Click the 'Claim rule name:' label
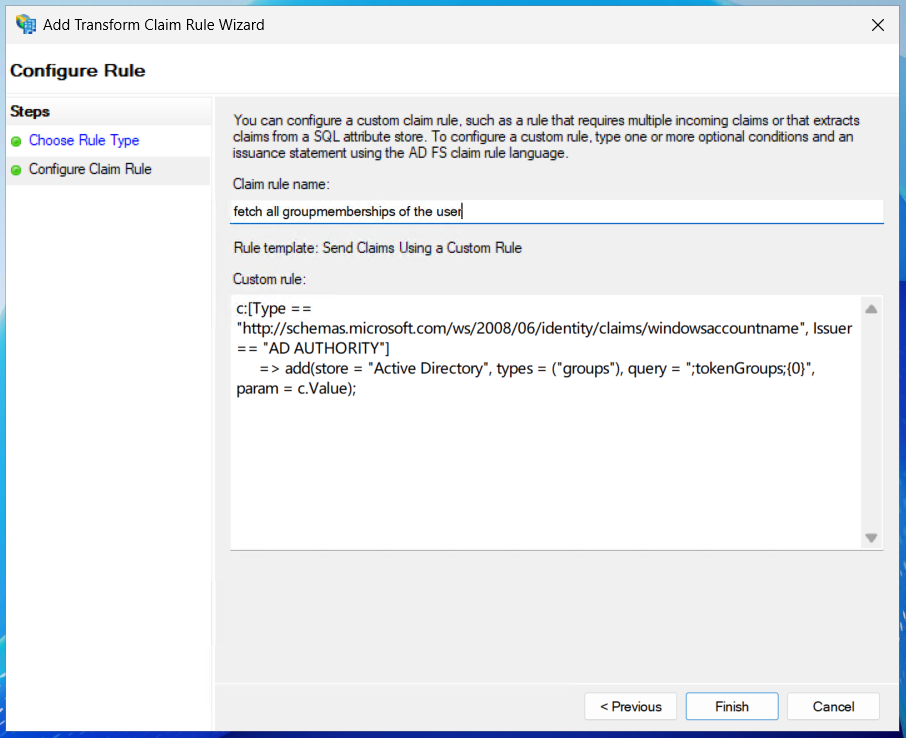The height and width of the screenshot is (738, 906). [281, 184]
